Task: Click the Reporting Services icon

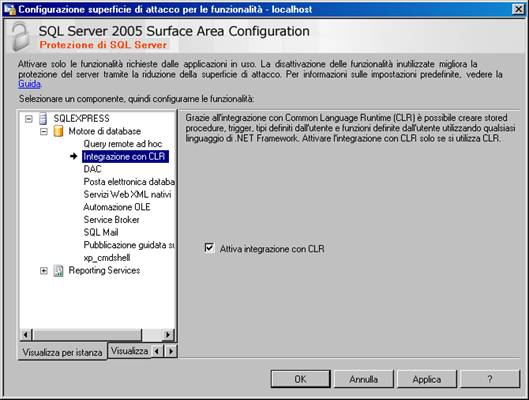Action: (x=58, y=270)
